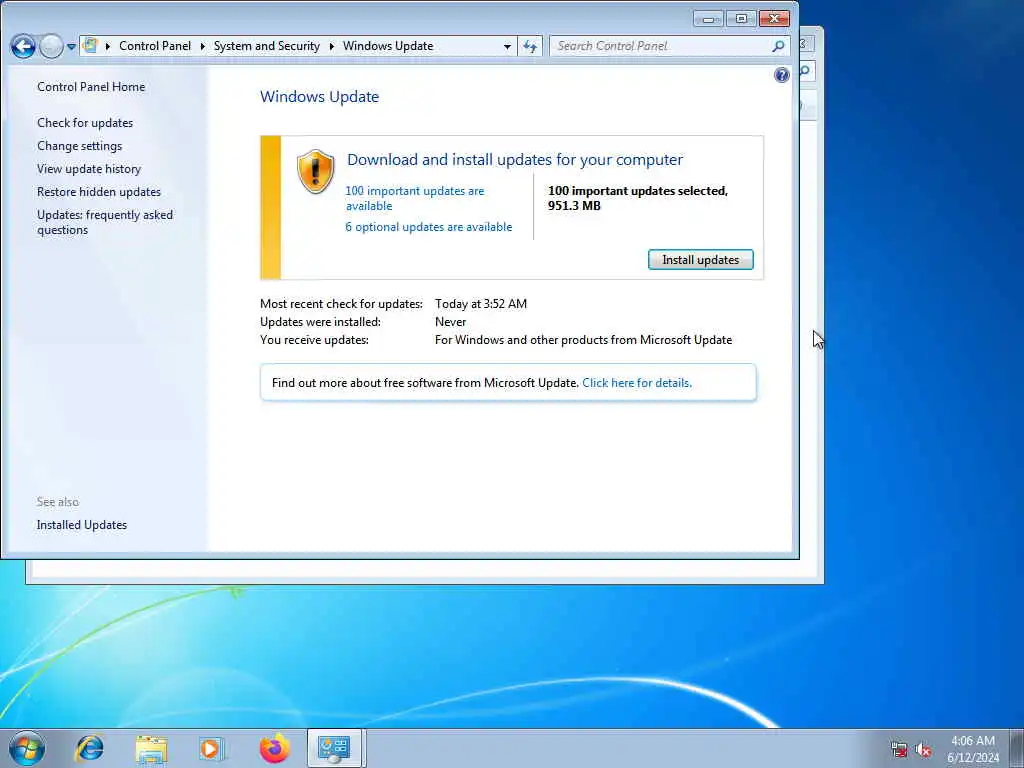Launch Internet Explorer from taskbar

[x=89, y=748]
